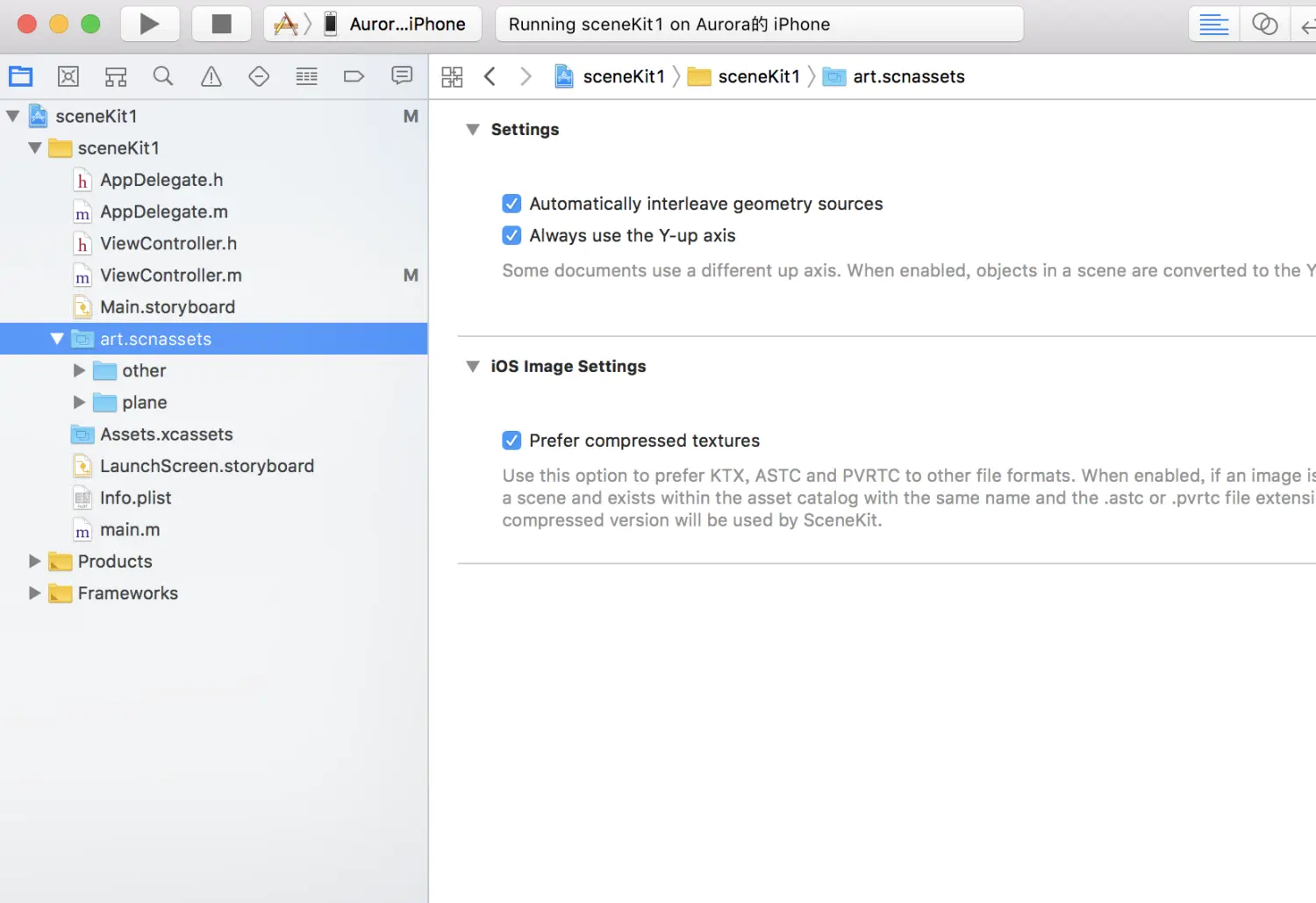This screenshot has height=903, width=1316.
Task: Open the Project navigator tab
Action: pyautogui.click(x=21, y=76)
